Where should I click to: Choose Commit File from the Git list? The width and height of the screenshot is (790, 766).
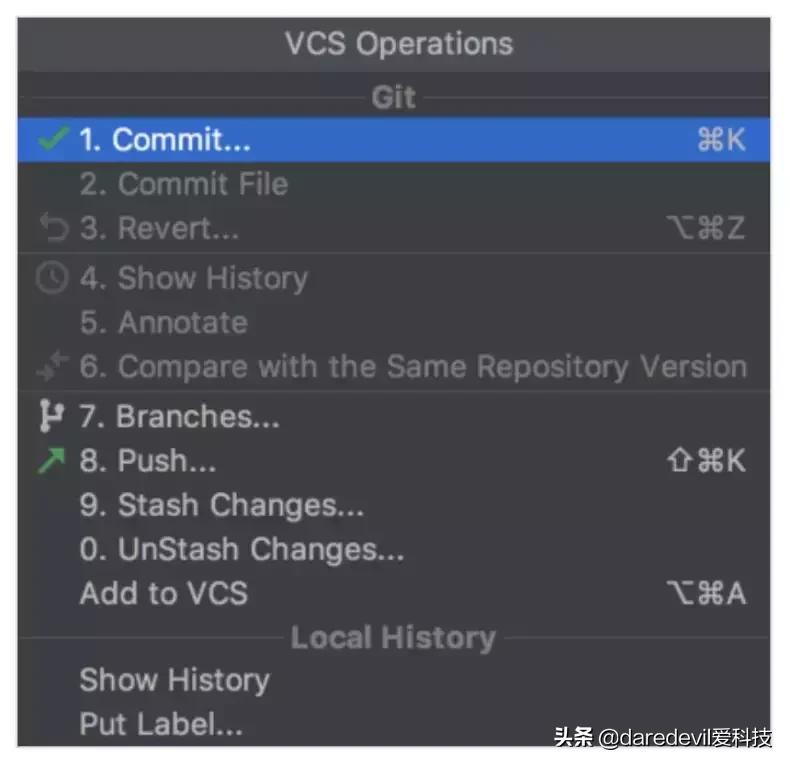(x=183, y=184)
